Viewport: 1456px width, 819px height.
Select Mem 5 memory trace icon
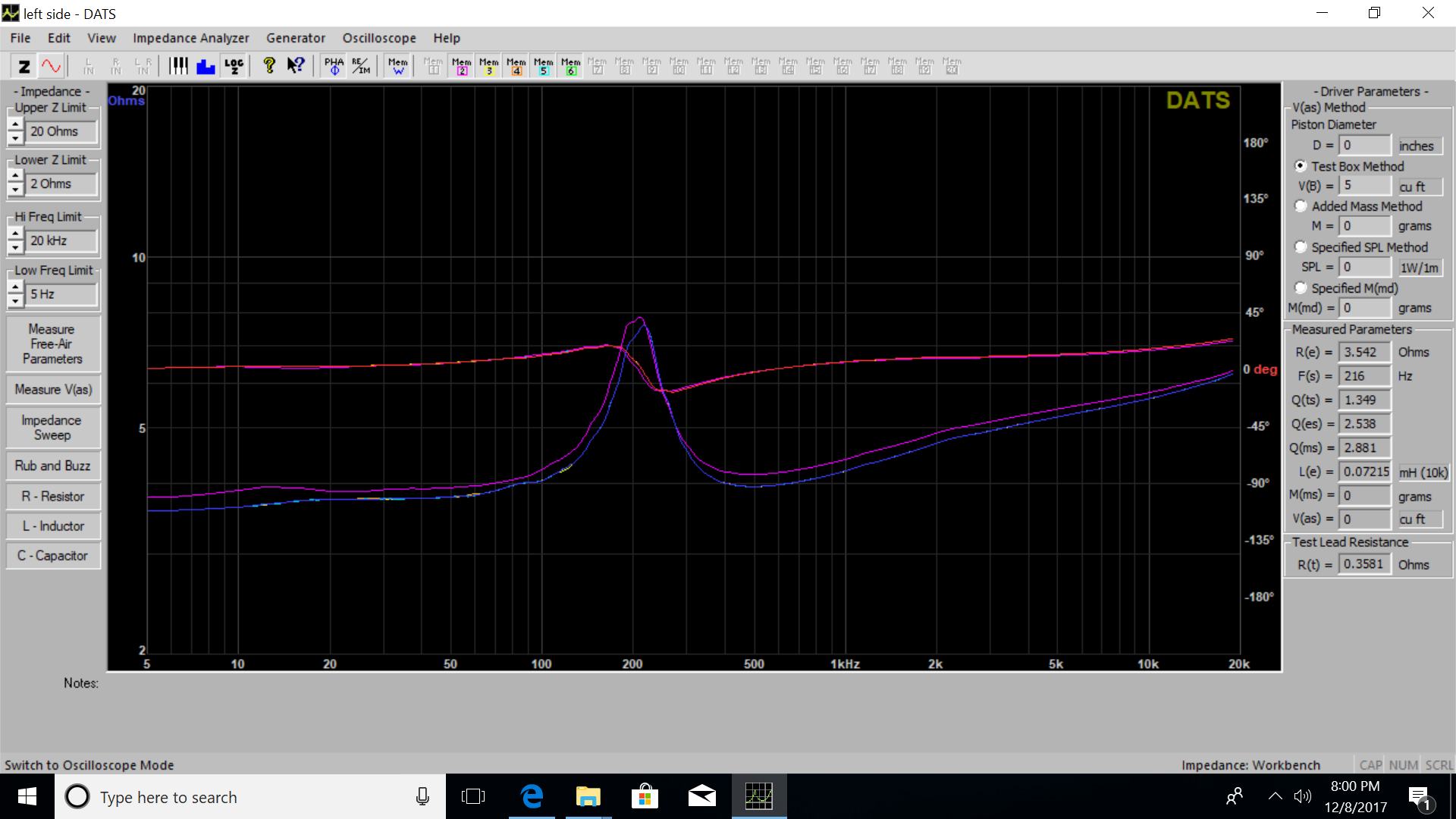pos(544,66)
